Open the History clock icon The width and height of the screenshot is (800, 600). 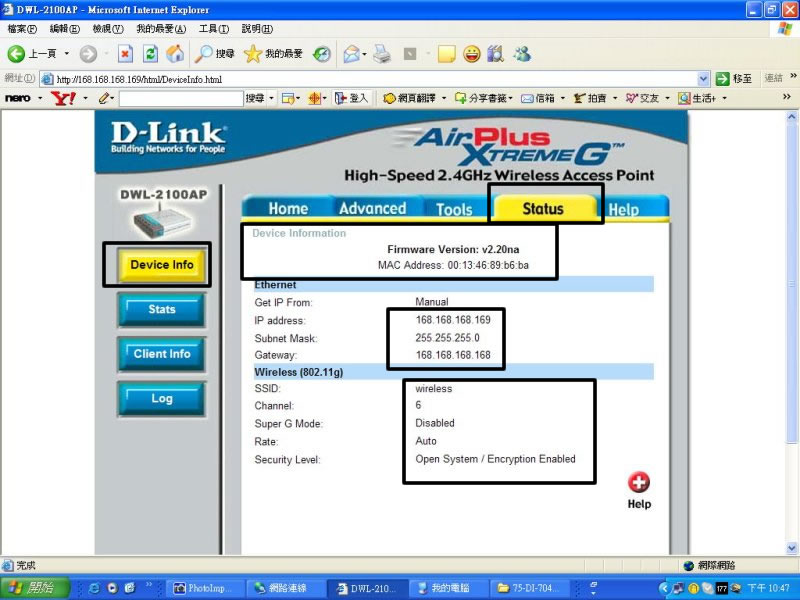coord(322,54)
